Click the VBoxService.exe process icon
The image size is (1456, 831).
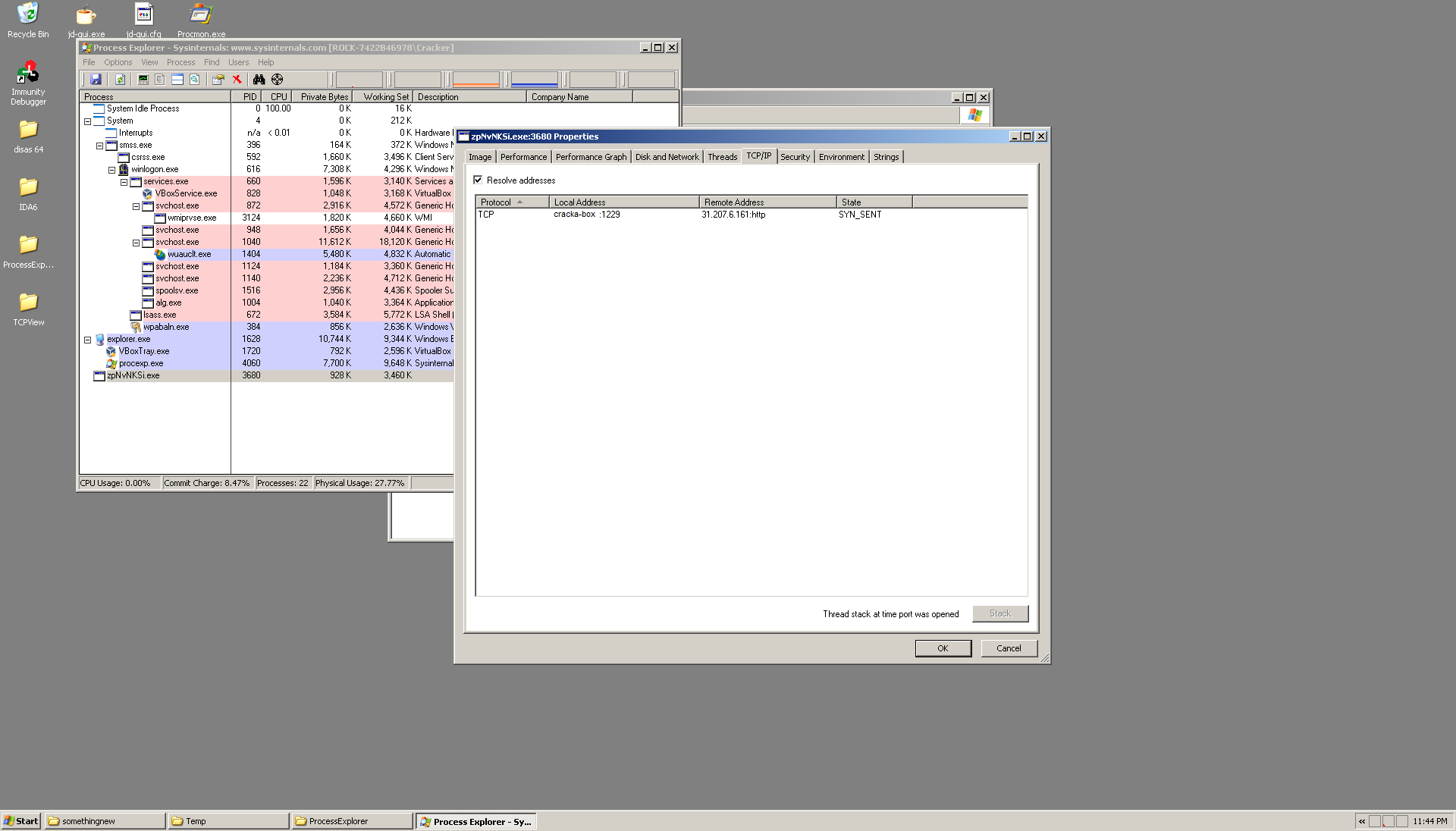click(148, 193)
